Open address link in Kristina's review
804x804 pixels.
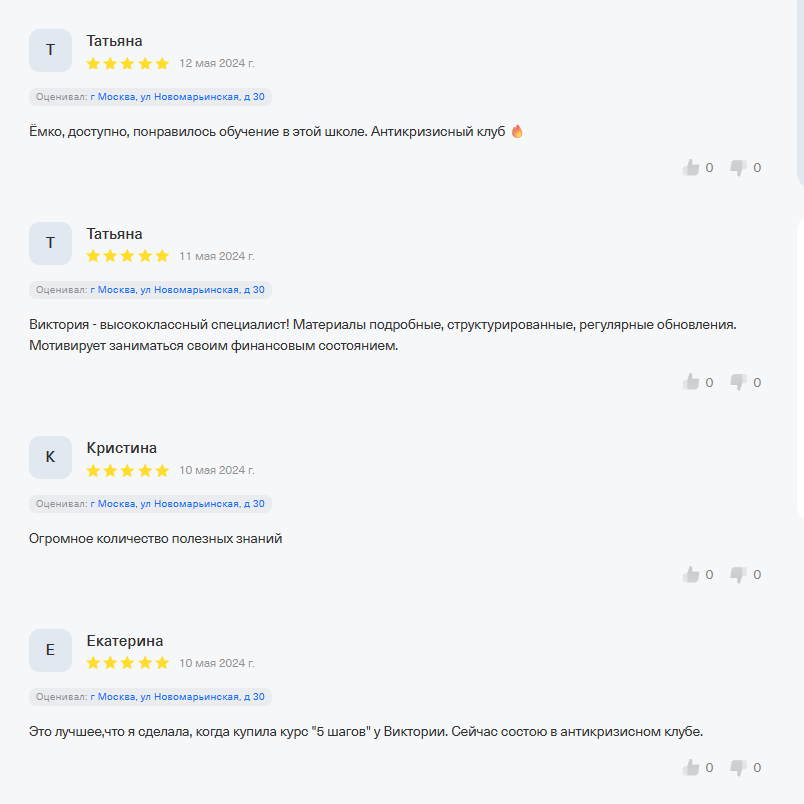(x=178, y=504)
